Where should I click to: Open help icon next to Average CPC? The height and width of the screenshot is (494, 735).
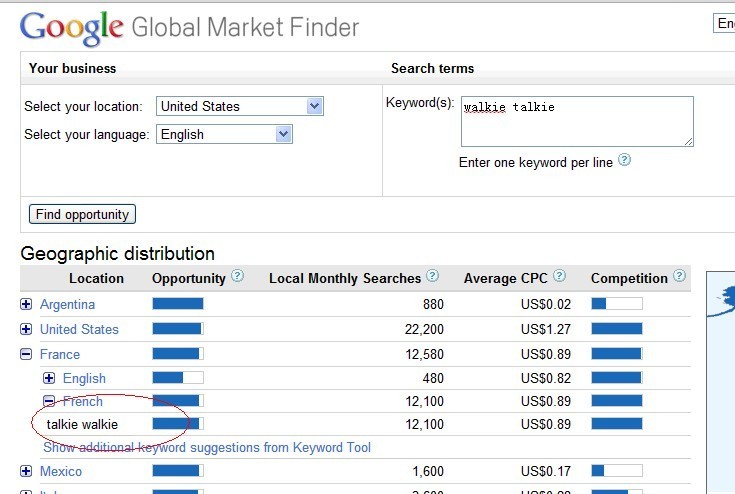tap(559, 276)
